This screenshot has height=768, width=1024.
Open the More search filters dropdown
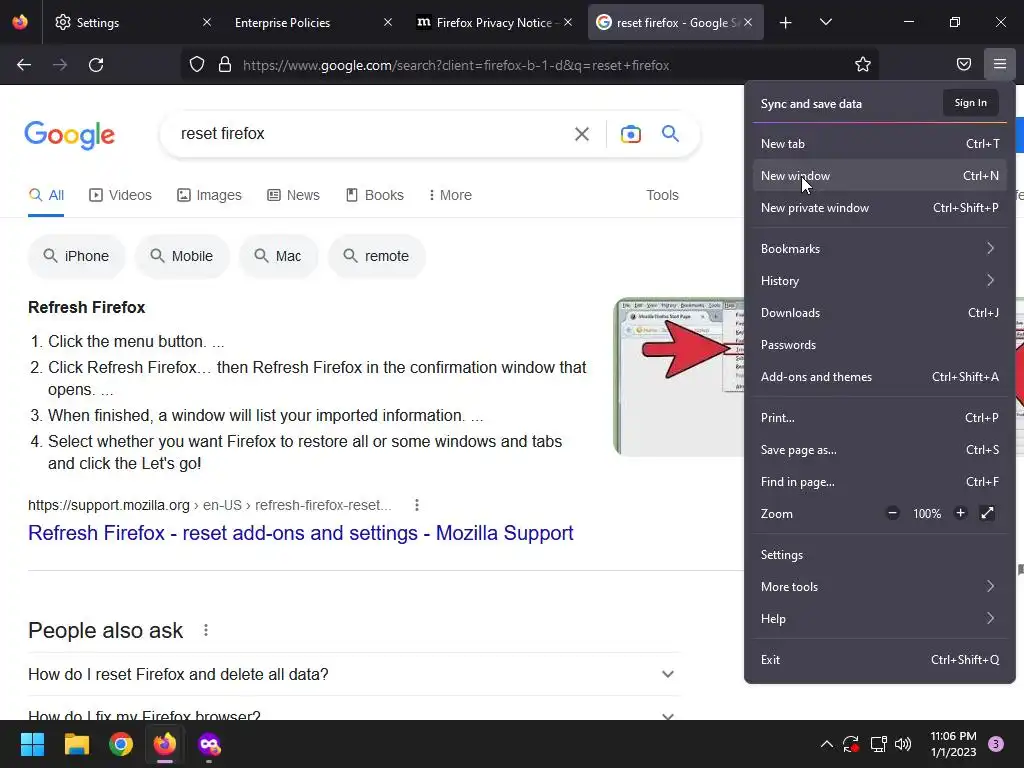(450, 195)
